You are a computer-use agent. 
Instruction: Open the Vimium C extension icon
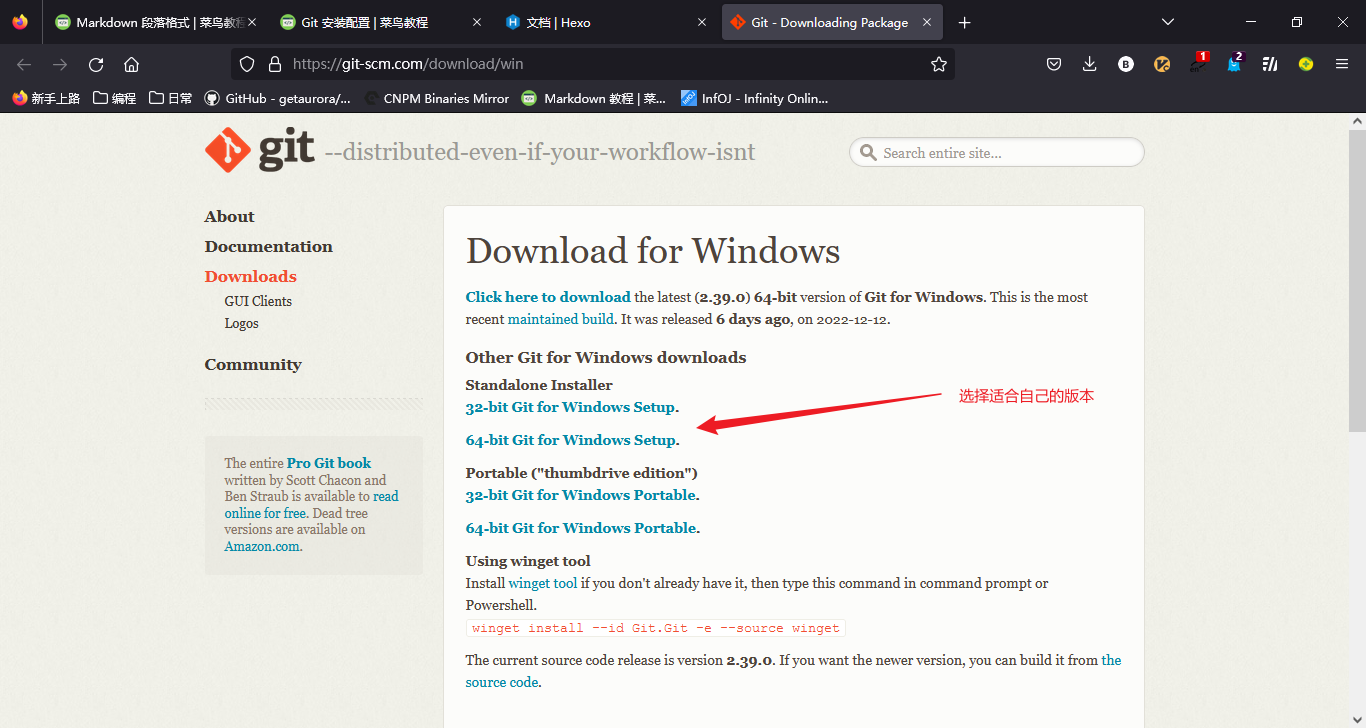tap(1162, 64)
